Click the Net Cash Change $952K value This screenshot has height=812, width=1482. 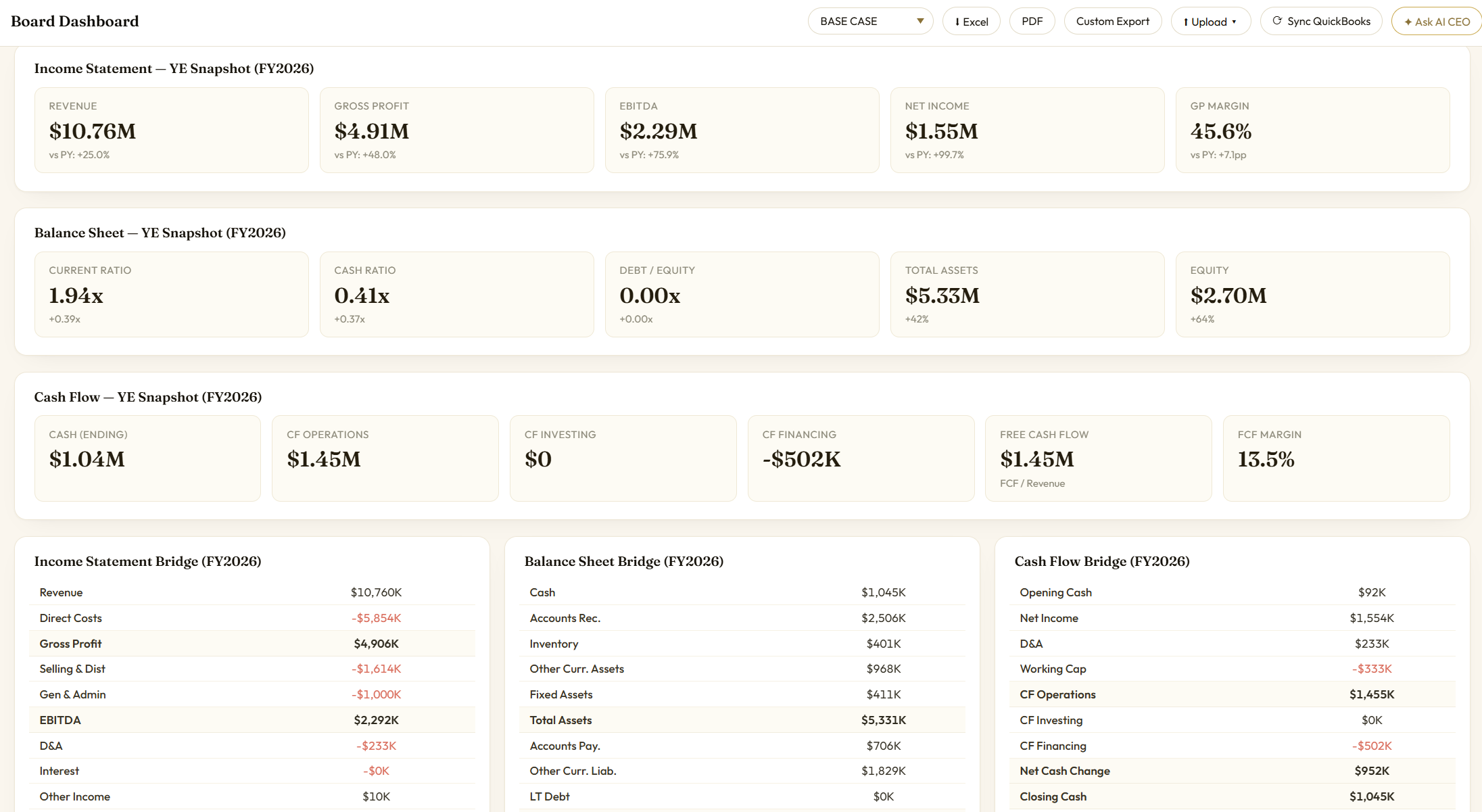tap(1372, 771)
